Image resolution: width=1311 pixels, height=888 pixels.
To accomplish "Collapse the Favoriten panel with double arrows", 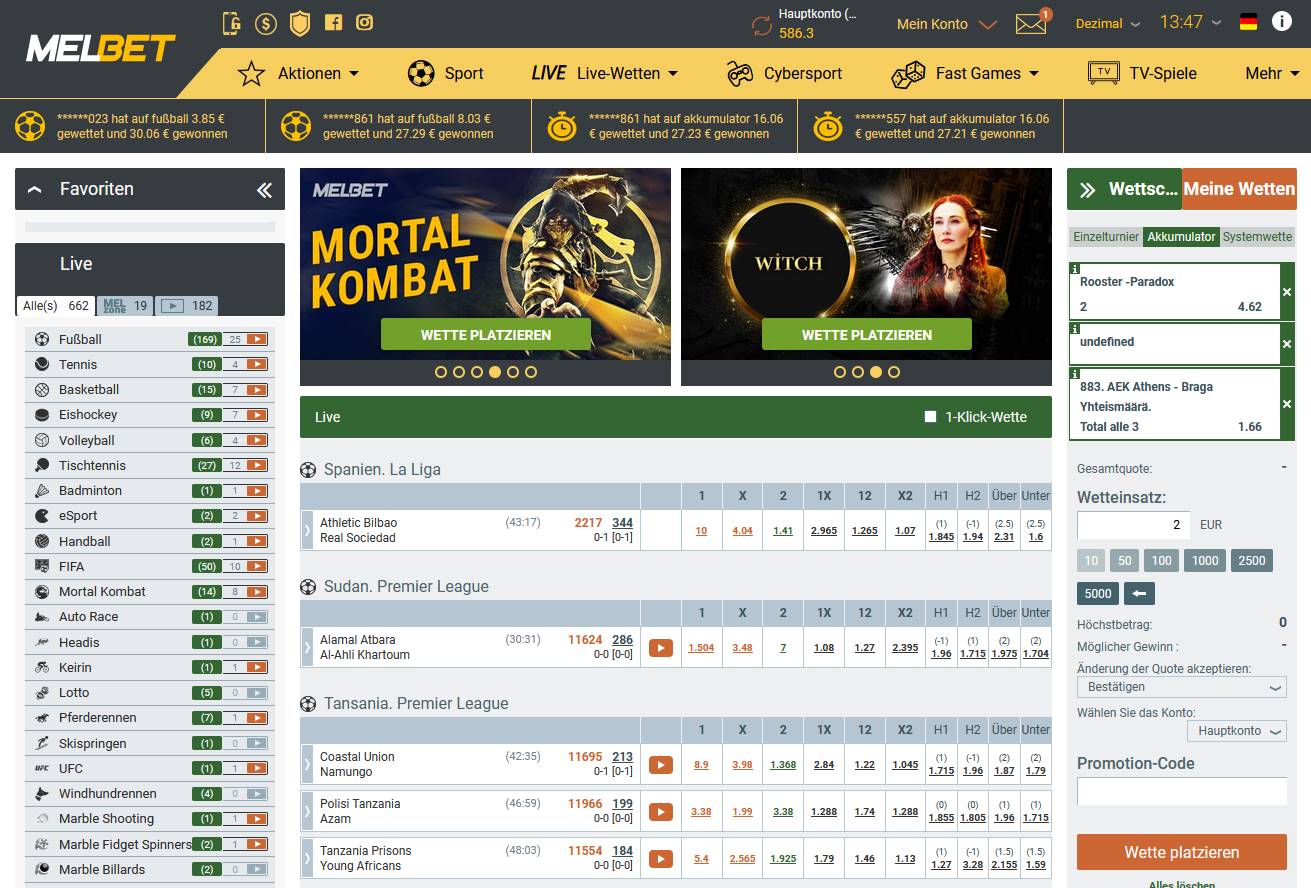I will click(264, 190).
